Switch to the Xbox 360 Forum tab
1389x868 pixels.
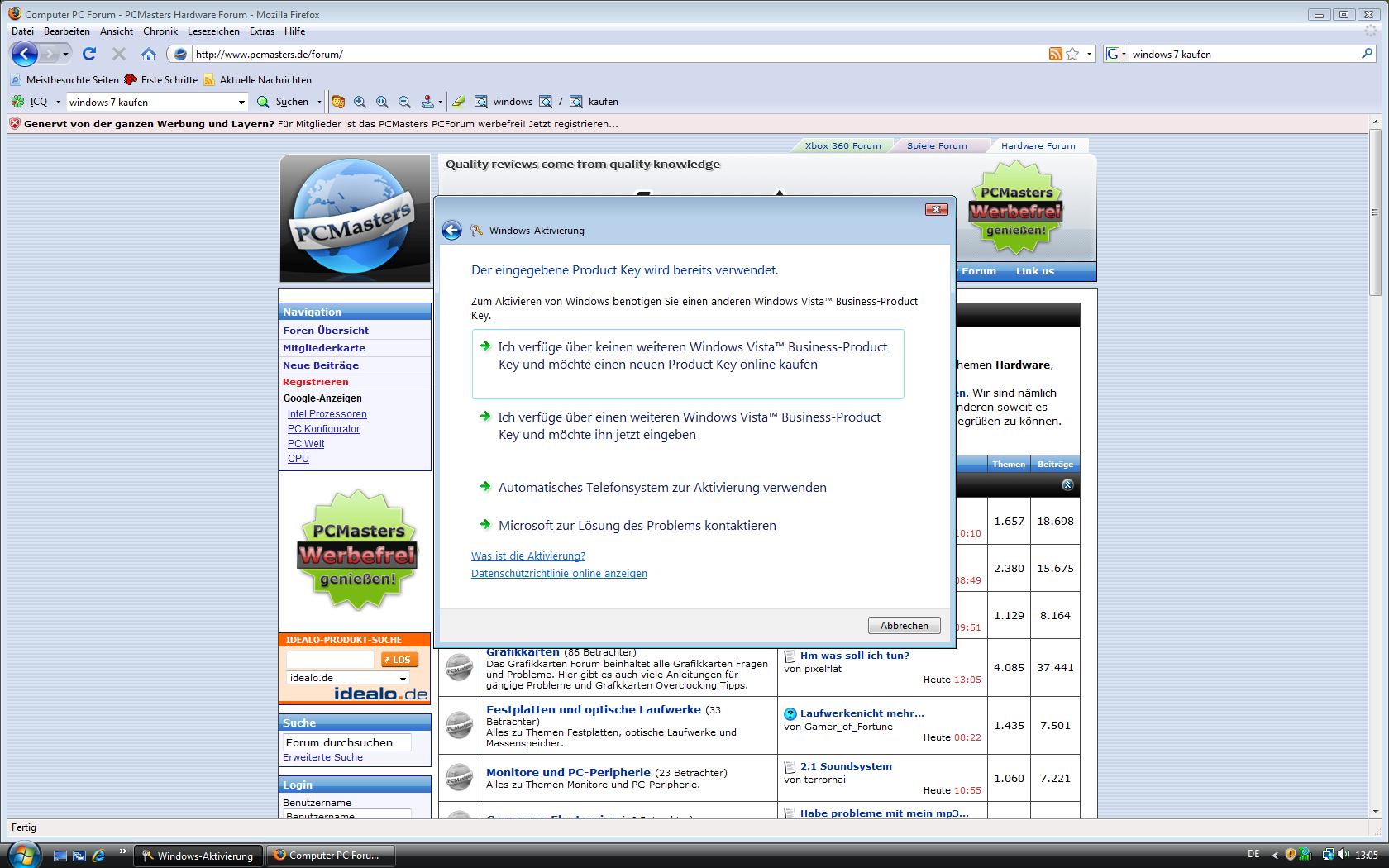842,145
